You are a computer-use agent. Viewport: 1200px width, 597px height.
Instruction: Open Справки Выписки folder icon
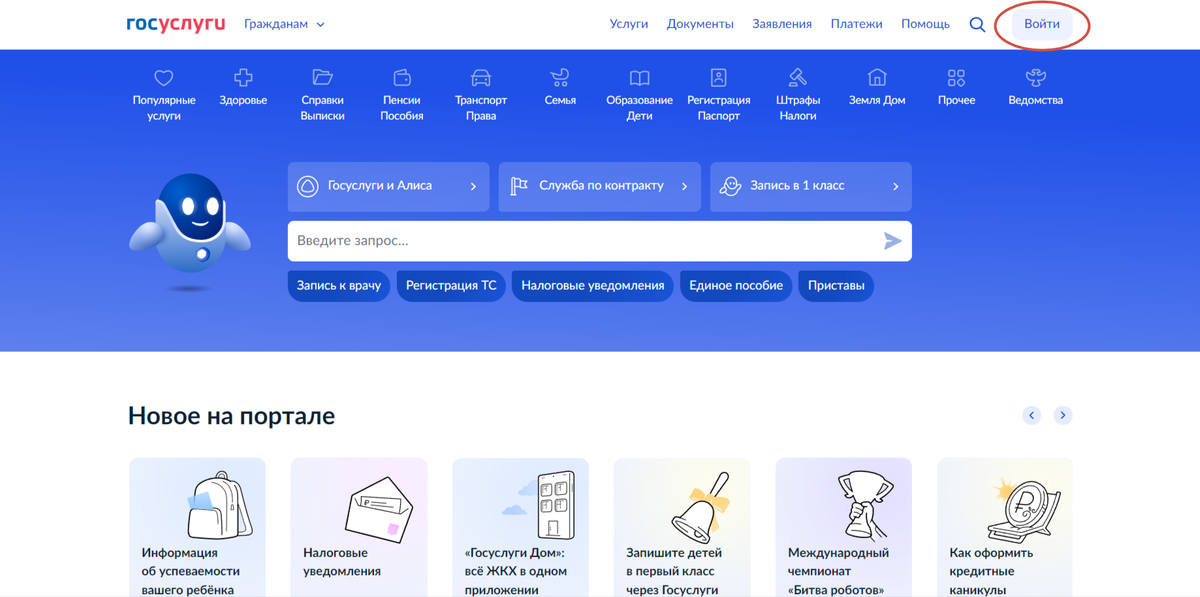(x=322, y=77)
